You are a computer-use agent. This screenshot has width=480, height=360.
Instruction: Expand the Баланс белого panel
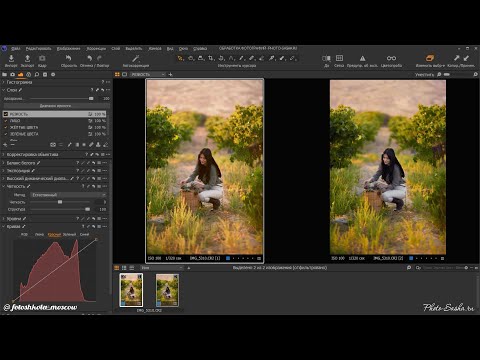point(4,163)
